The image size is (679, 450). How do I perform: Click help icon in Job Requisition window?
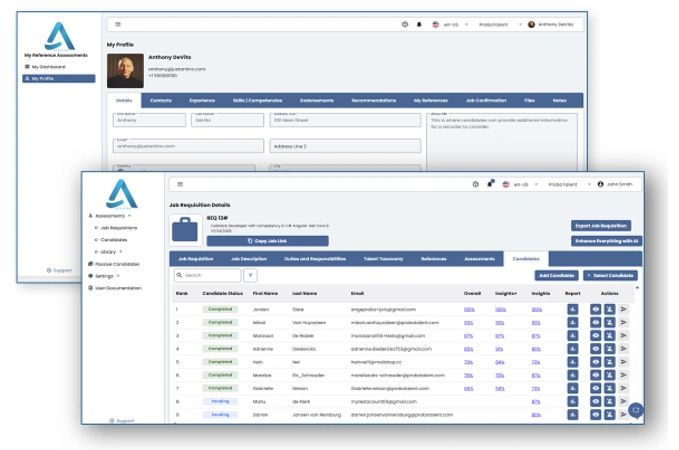click(475, 184)
